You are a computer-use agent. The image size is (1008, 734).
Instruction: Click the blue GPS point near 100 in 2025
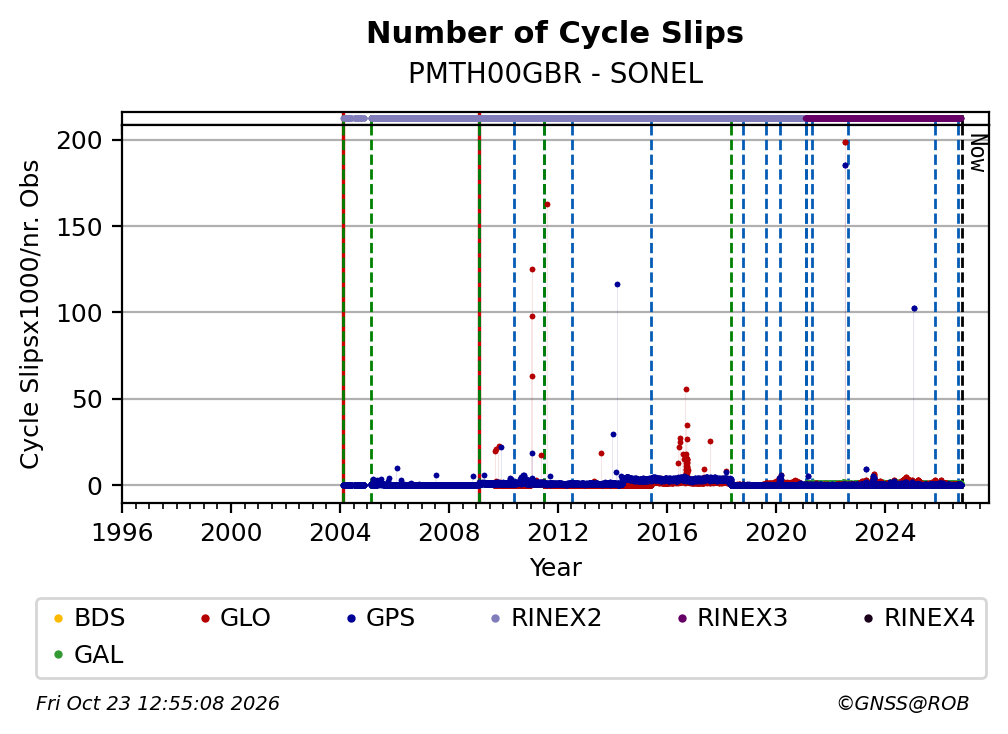click(x=914, y=309)
